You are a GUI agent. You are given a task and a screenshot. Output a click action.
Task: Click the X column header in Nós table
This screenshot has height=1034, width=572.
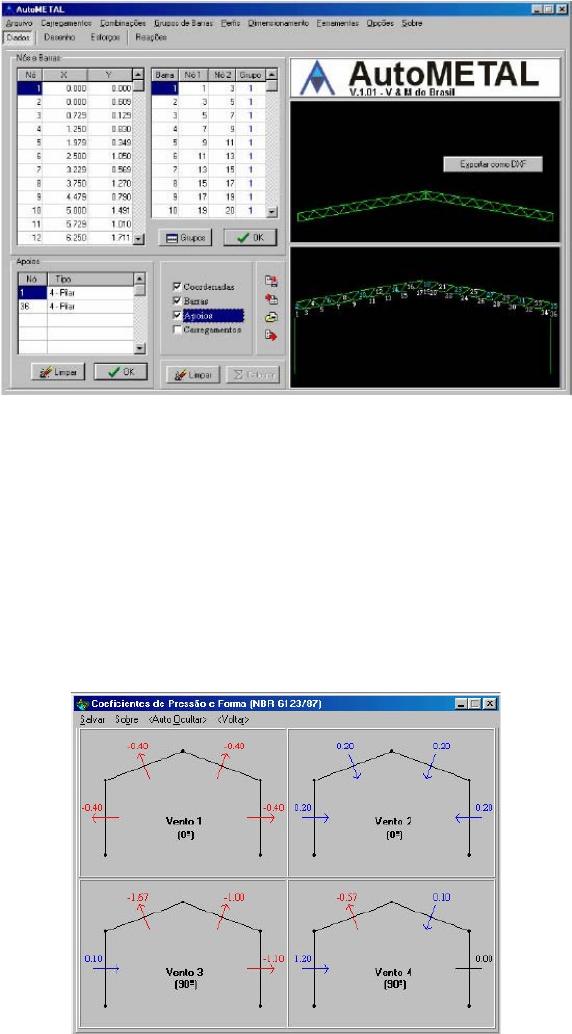[x=65, y=75]
